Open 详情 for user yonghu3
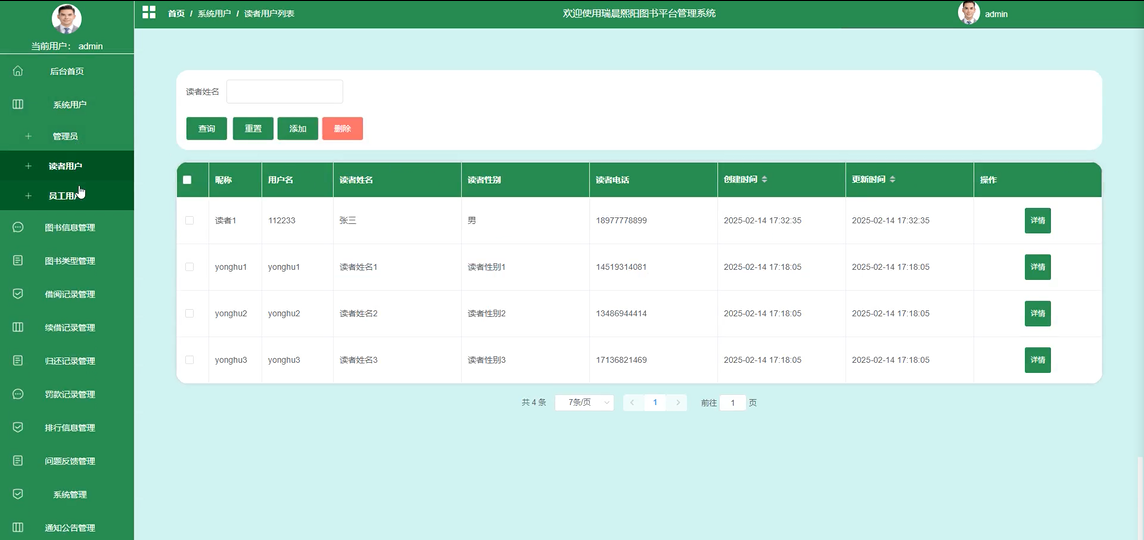Screen dimensions: 1144x540 1037,360
